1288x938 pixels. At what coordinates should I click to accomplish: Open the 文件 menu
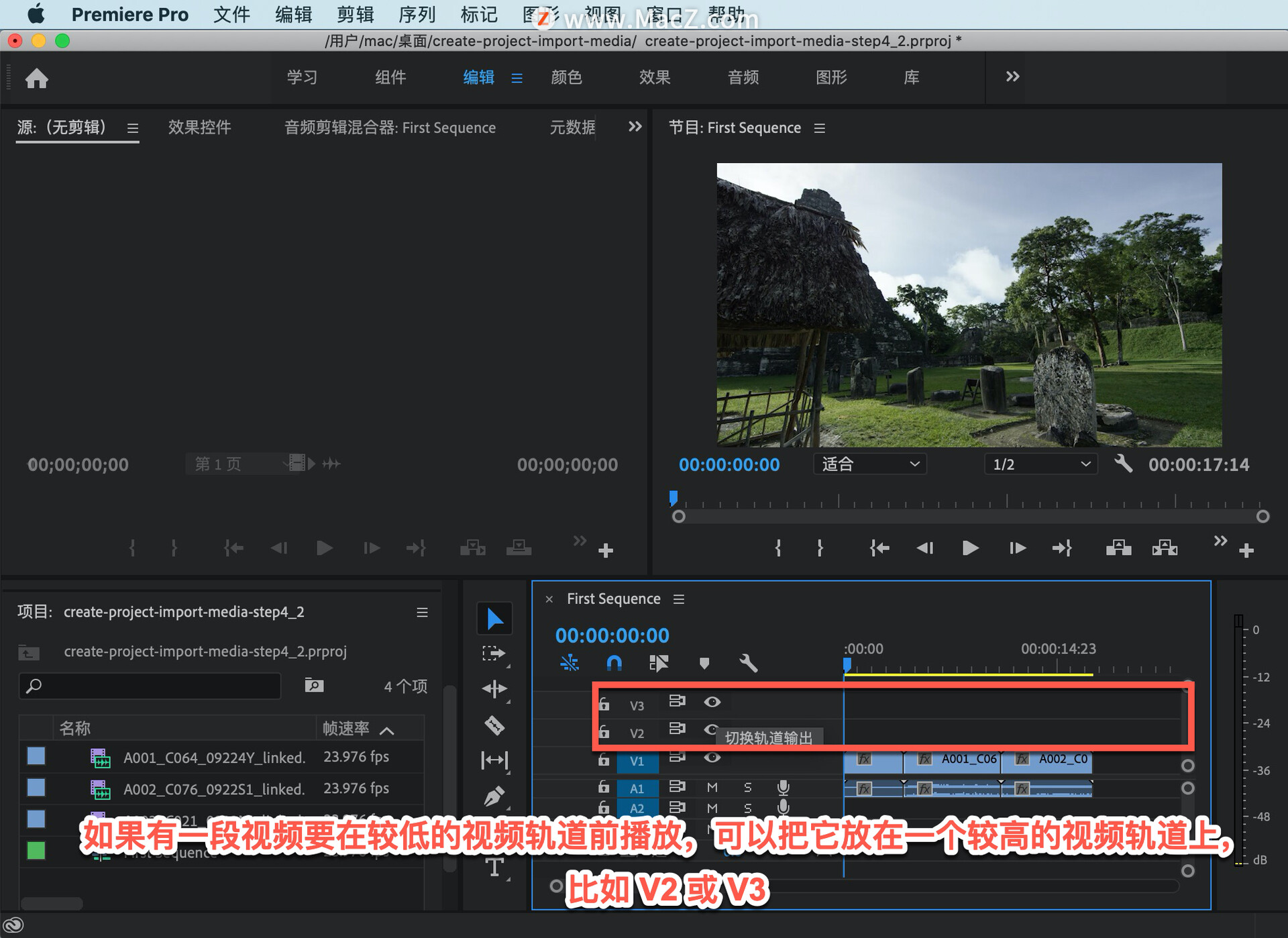[231, 14]
